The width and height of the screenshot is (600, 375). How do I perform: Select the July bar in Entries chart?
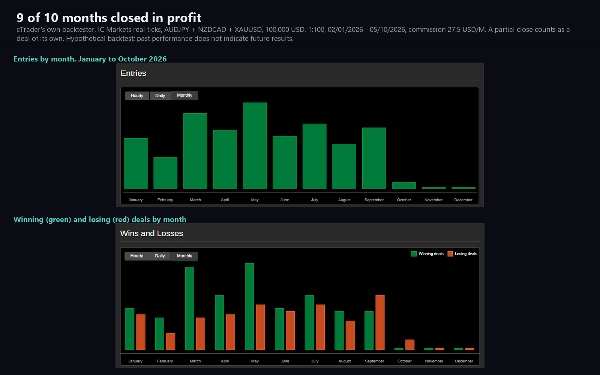click(315, 157)
